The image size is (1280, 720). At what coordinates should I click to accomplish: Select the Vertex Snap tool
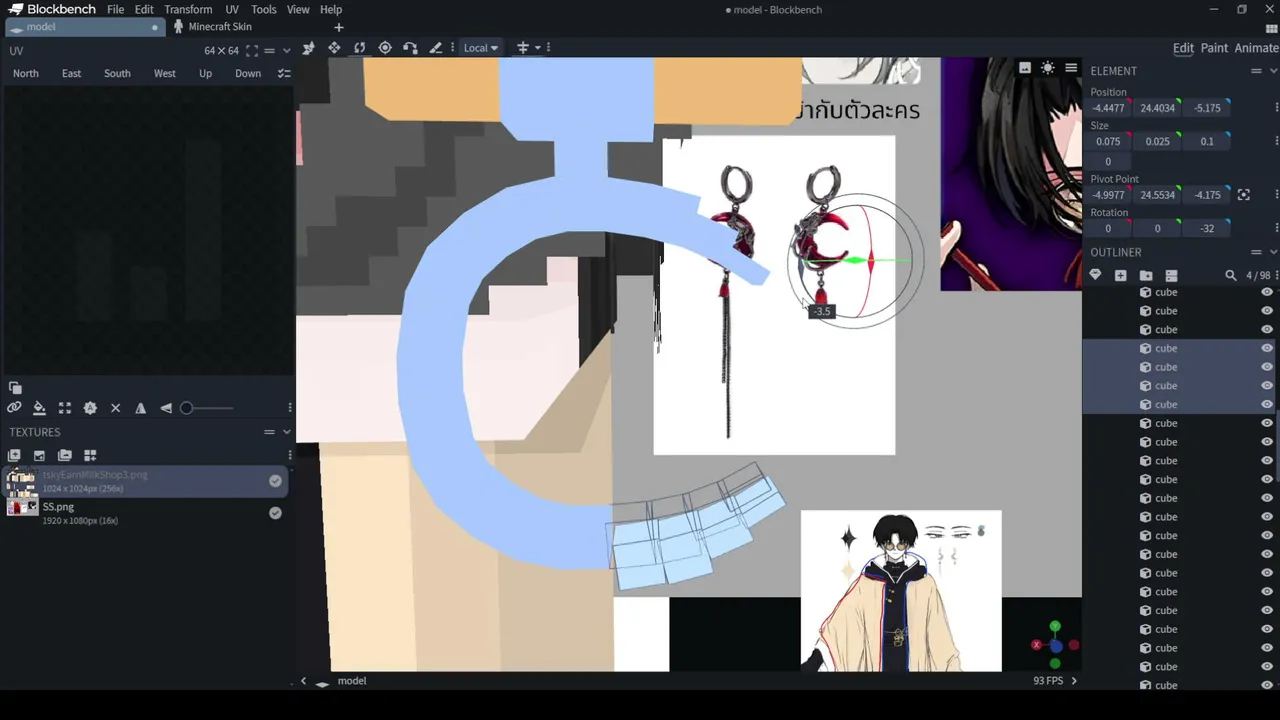click(410, 48)
